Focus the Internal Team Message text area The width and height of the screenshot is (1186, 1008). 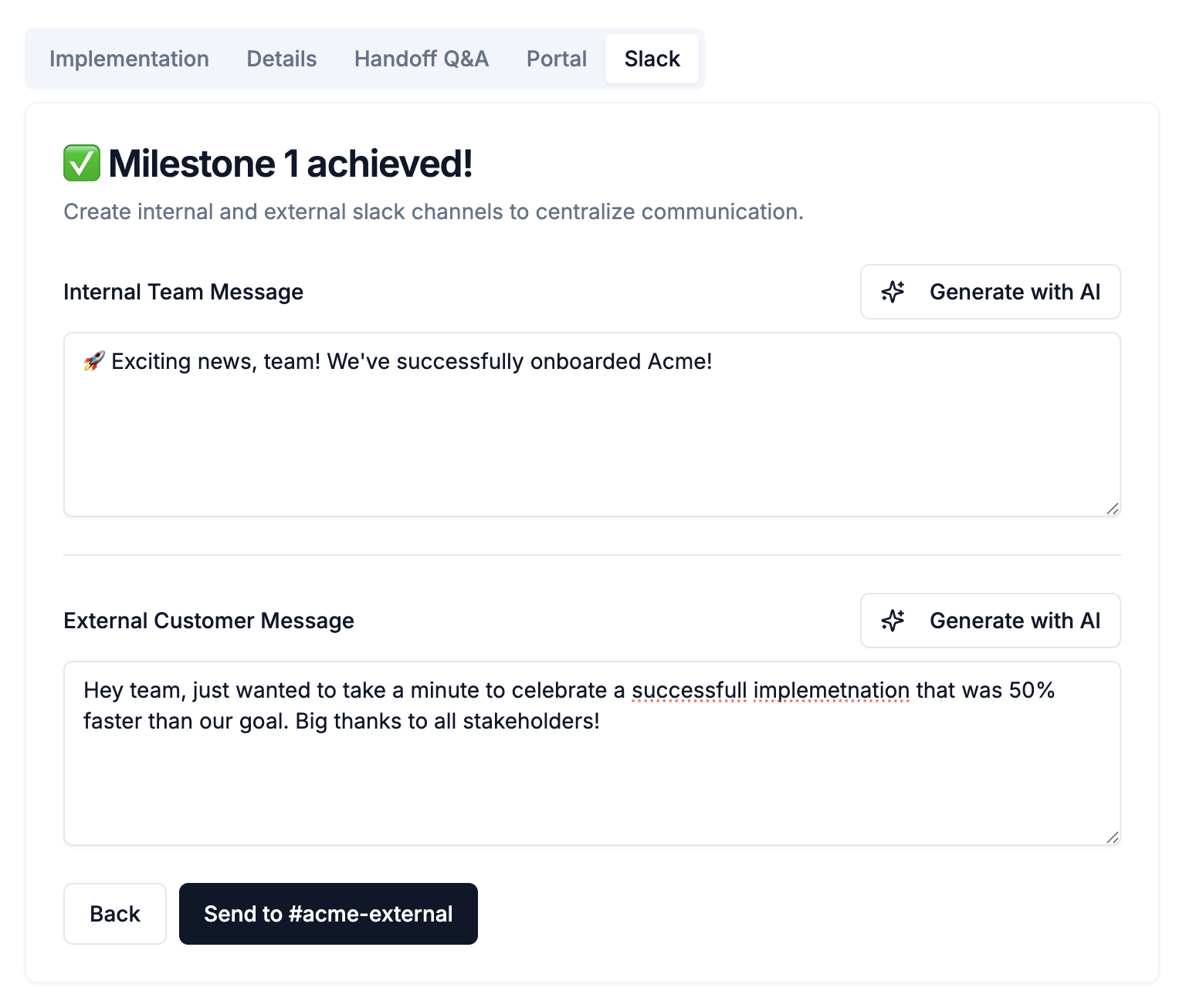coord(591,440)
